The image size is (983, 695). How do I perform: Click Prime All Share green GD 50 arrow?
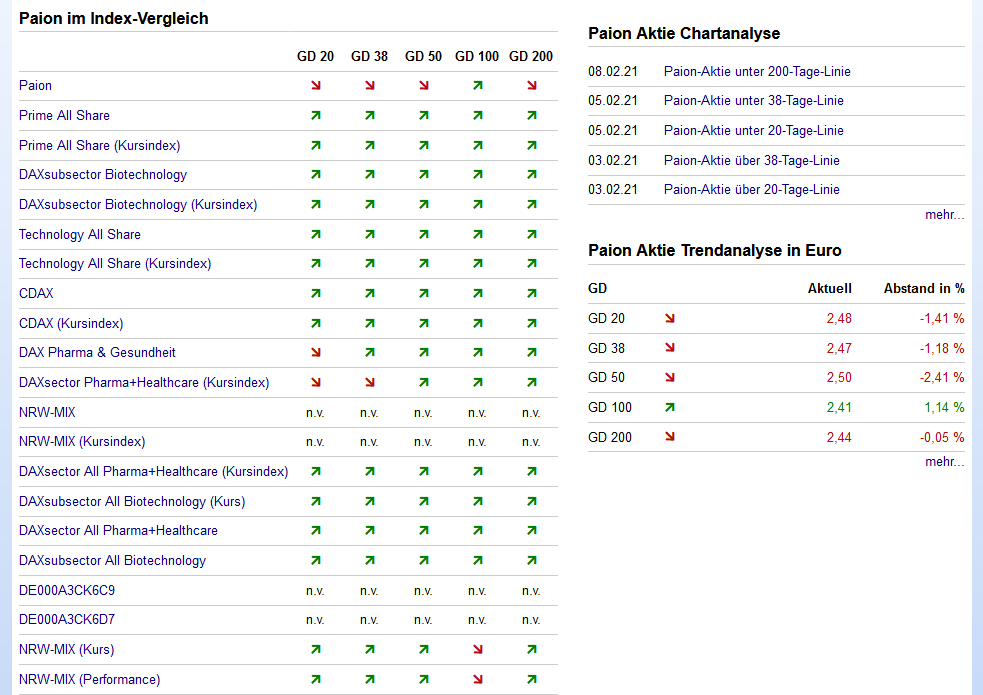pos(423,116)
